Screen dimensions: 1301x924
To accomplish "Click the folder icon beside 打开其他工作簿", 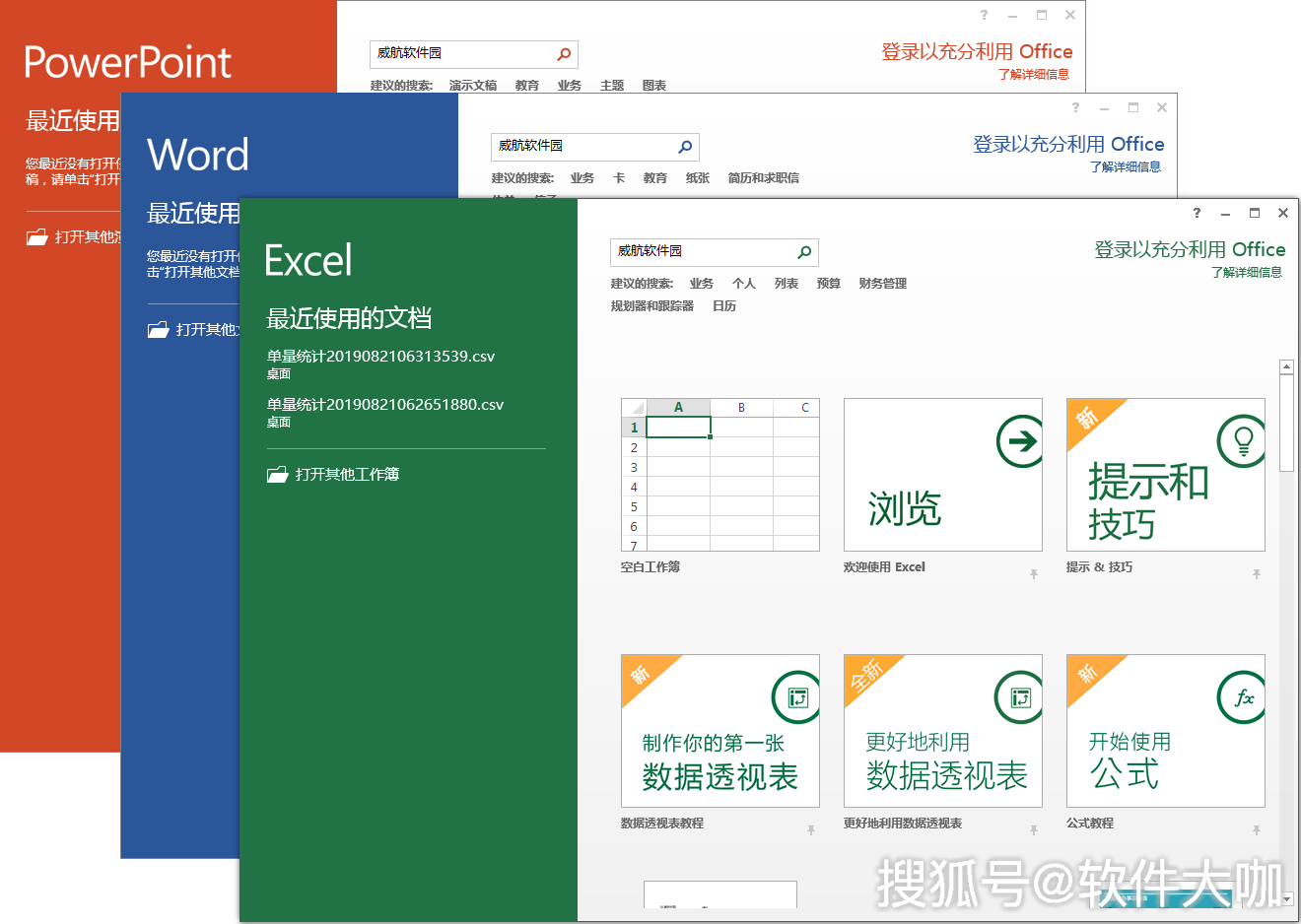I will pyautogui.click(x=277, y=474).
